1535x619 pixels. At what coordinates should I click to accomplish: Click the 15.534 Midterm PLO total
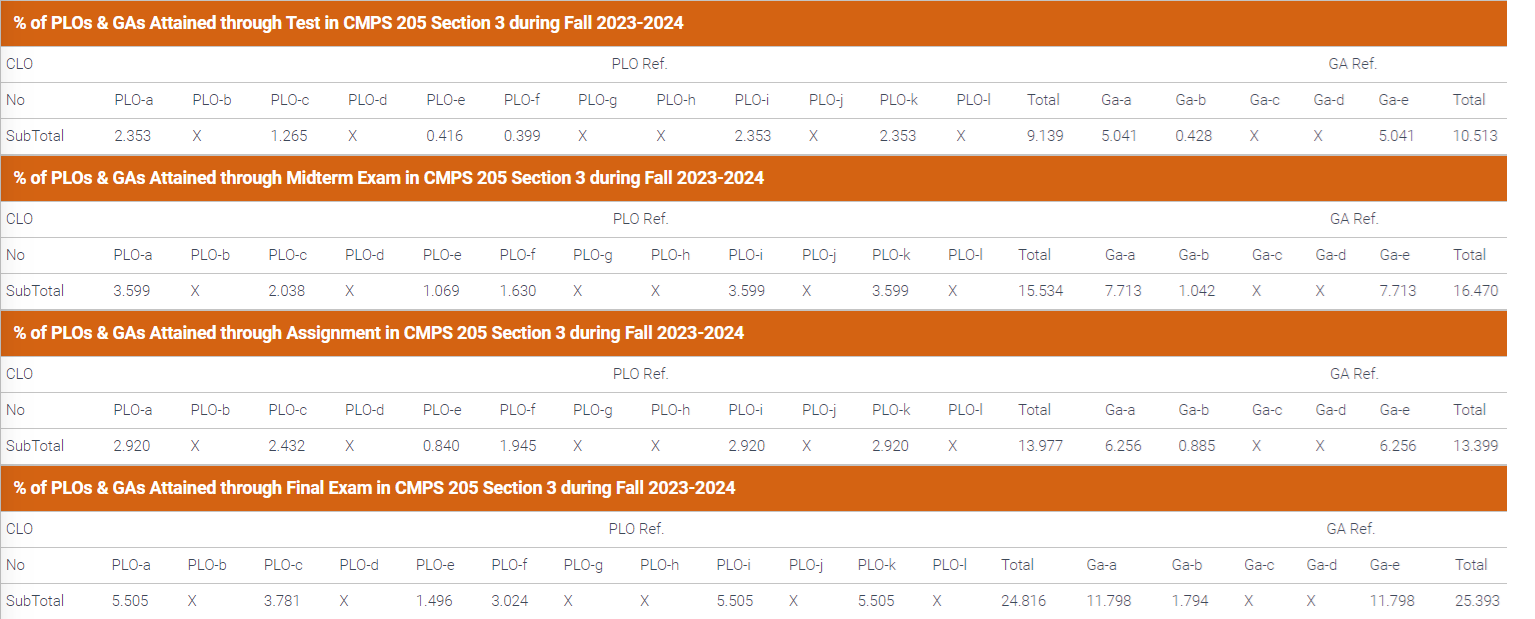tap(1040, 291)
